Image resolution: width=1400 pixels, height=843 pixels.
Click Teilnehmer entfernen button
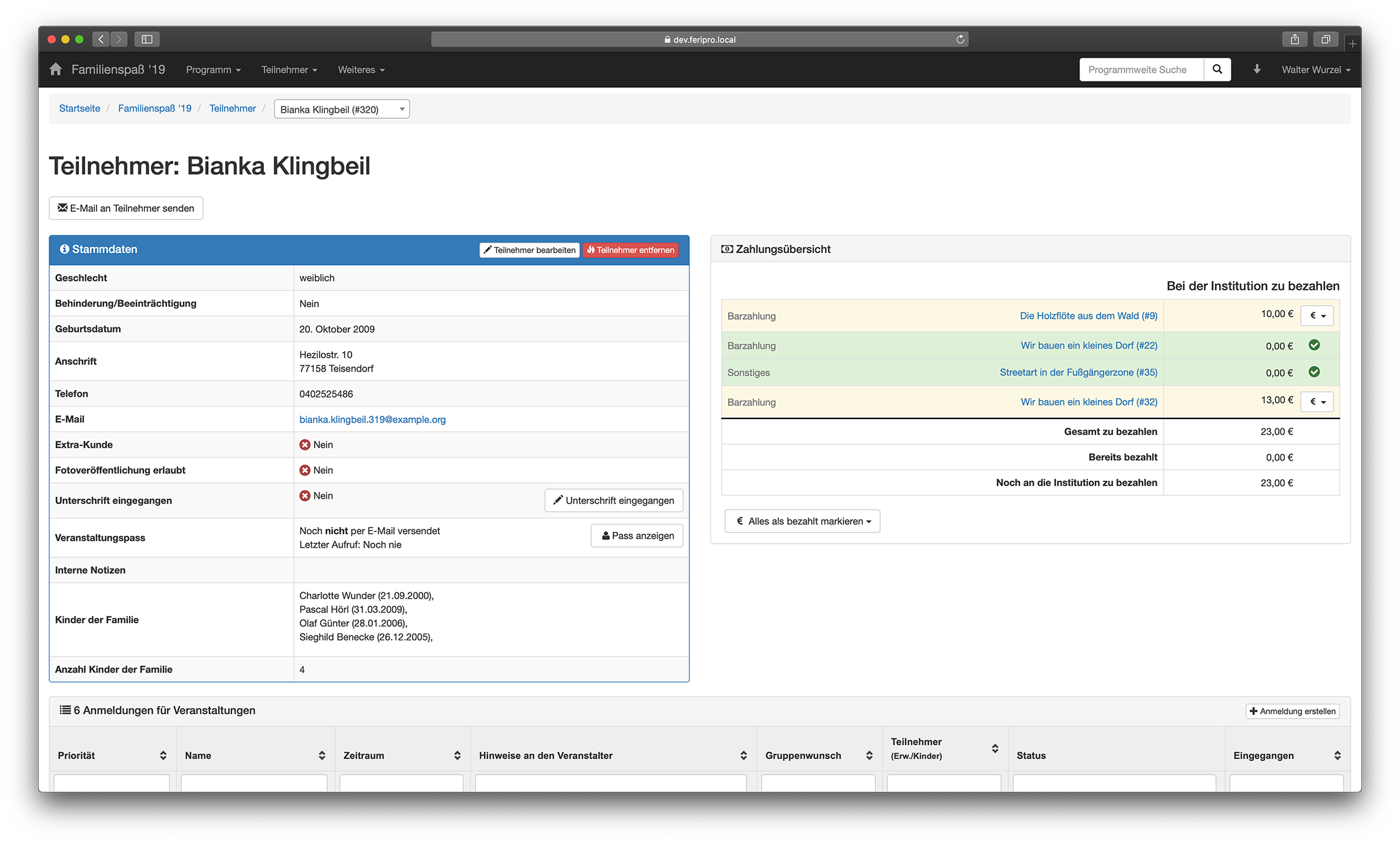(631, 250)
